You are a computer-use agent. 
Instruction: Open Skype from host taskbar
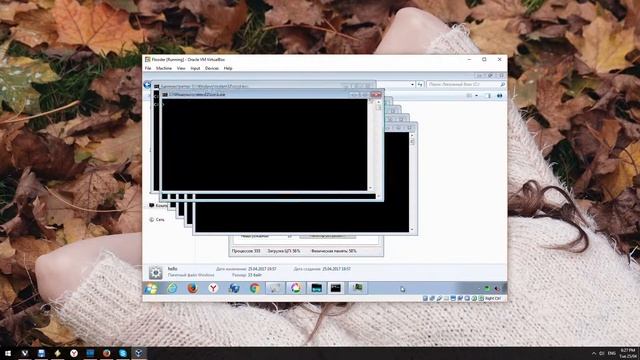coord(122,353)
